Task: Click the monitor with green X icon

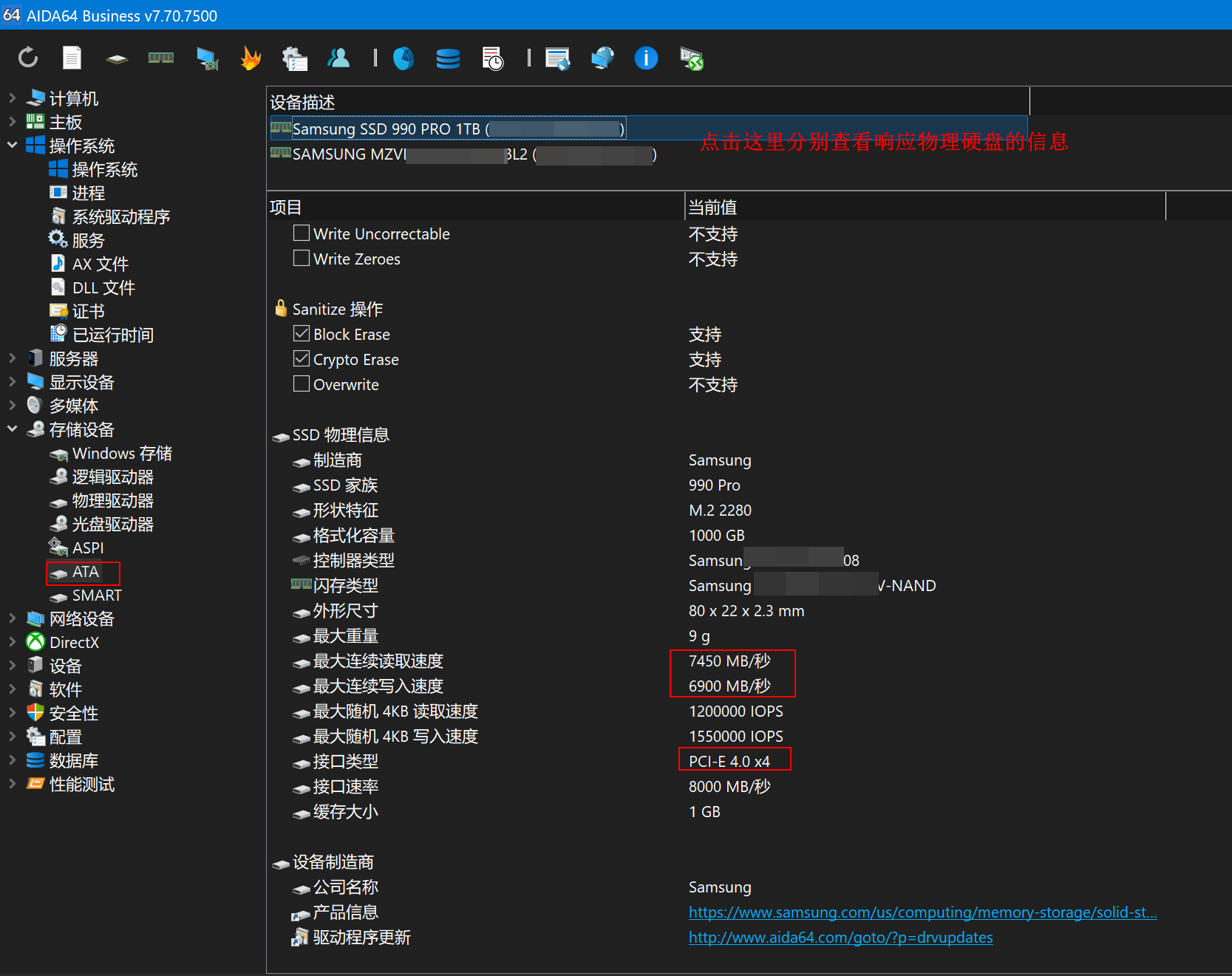Action: click(692, 58)
